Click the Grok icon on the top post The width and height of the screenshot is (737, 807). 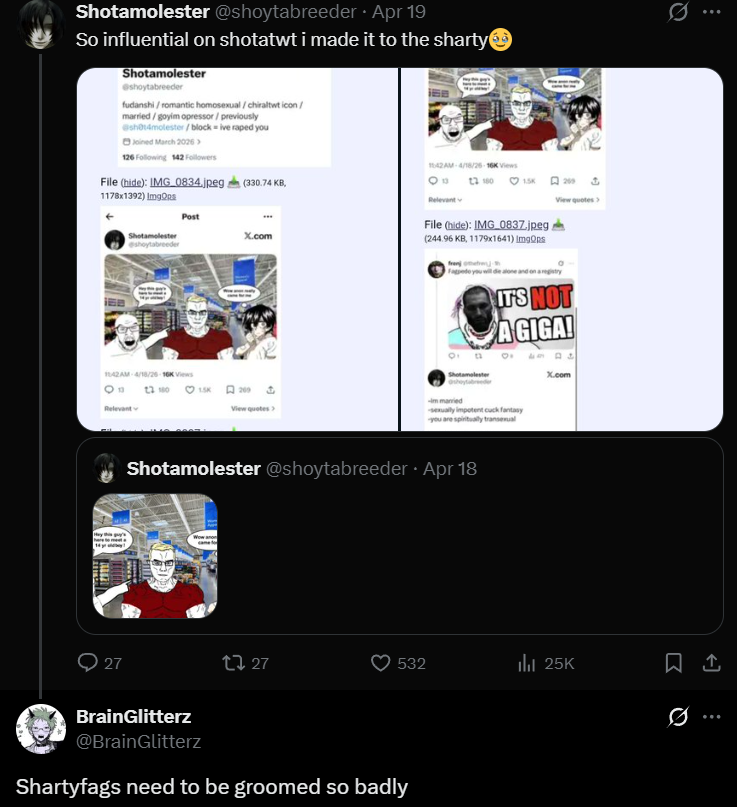[x=677, y=12]
